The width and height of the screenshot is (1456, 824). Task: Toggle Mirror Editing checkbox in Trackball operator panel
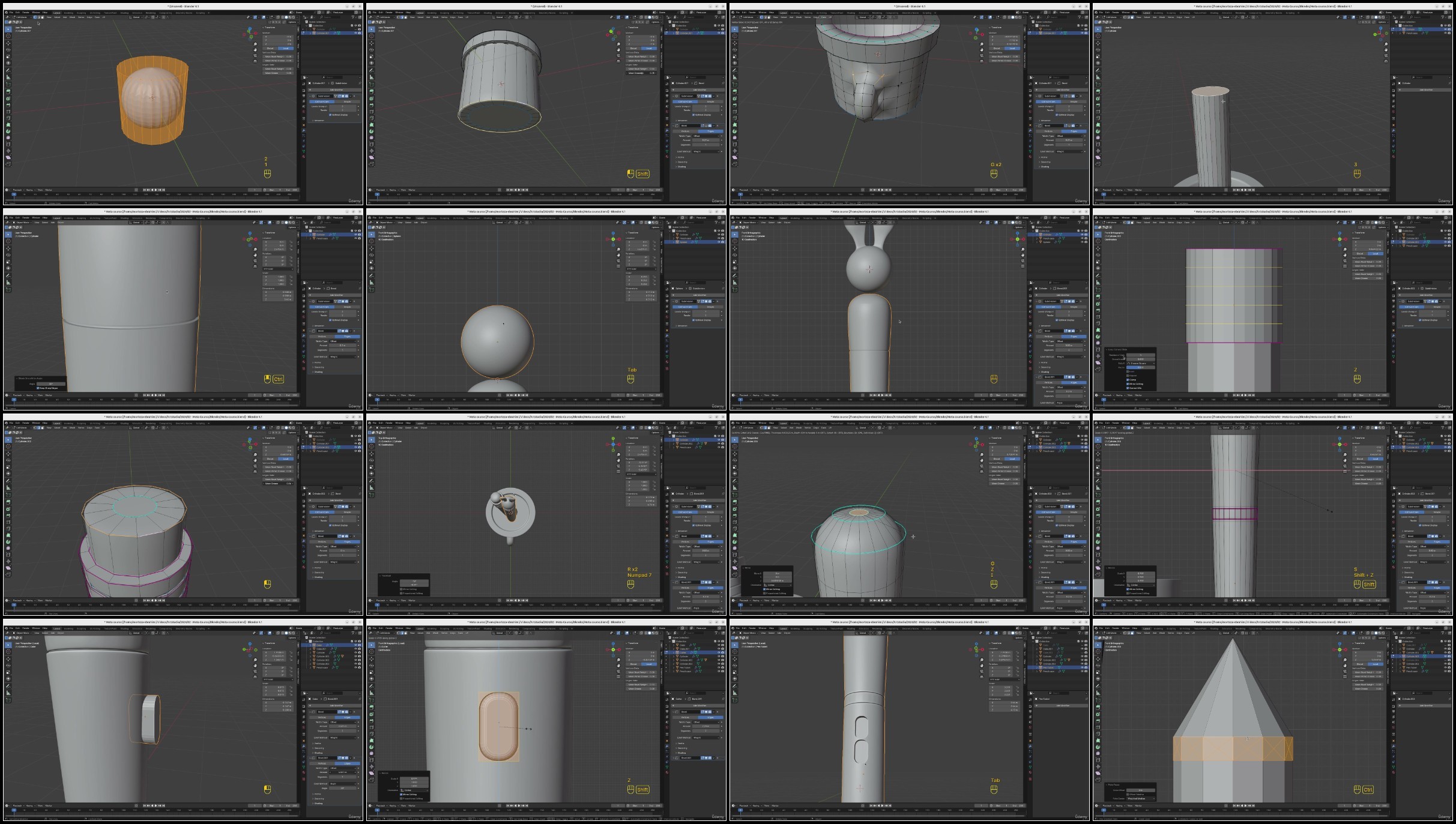[401, 589]
